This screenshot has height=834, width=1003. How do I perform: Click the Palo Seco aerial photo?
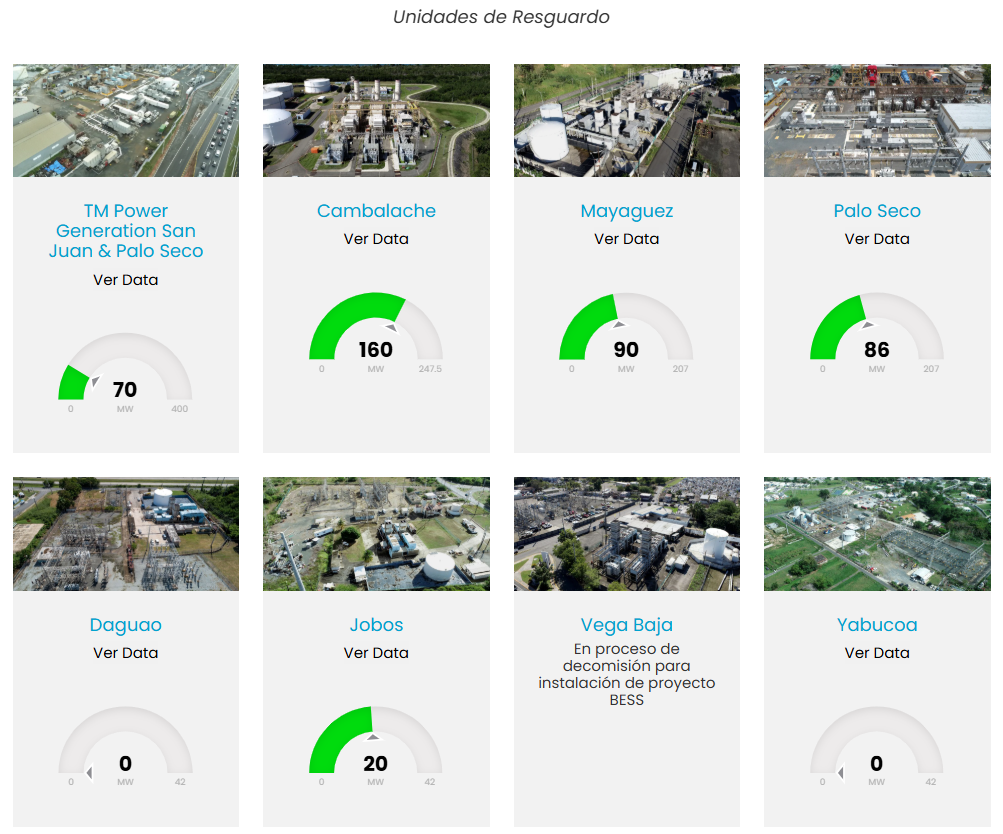[877, 121]
